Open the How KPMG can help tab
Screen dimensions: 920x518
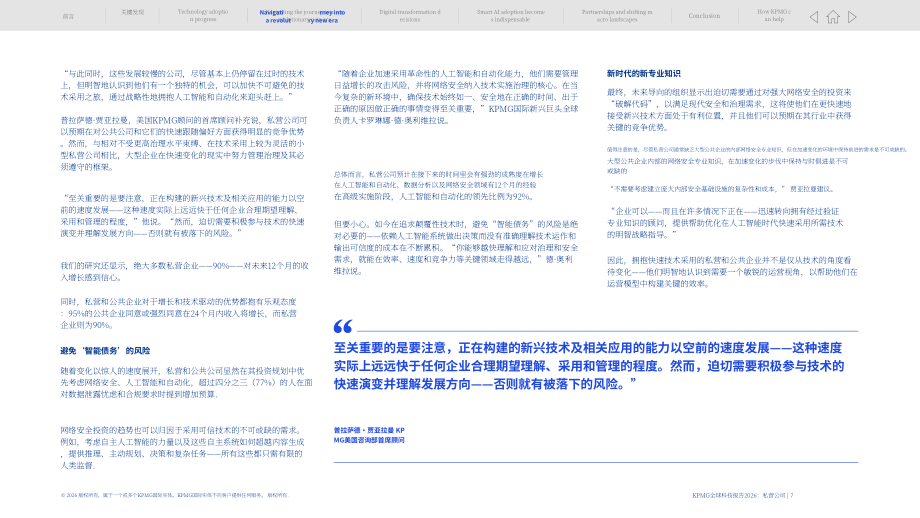coord(774,16)
